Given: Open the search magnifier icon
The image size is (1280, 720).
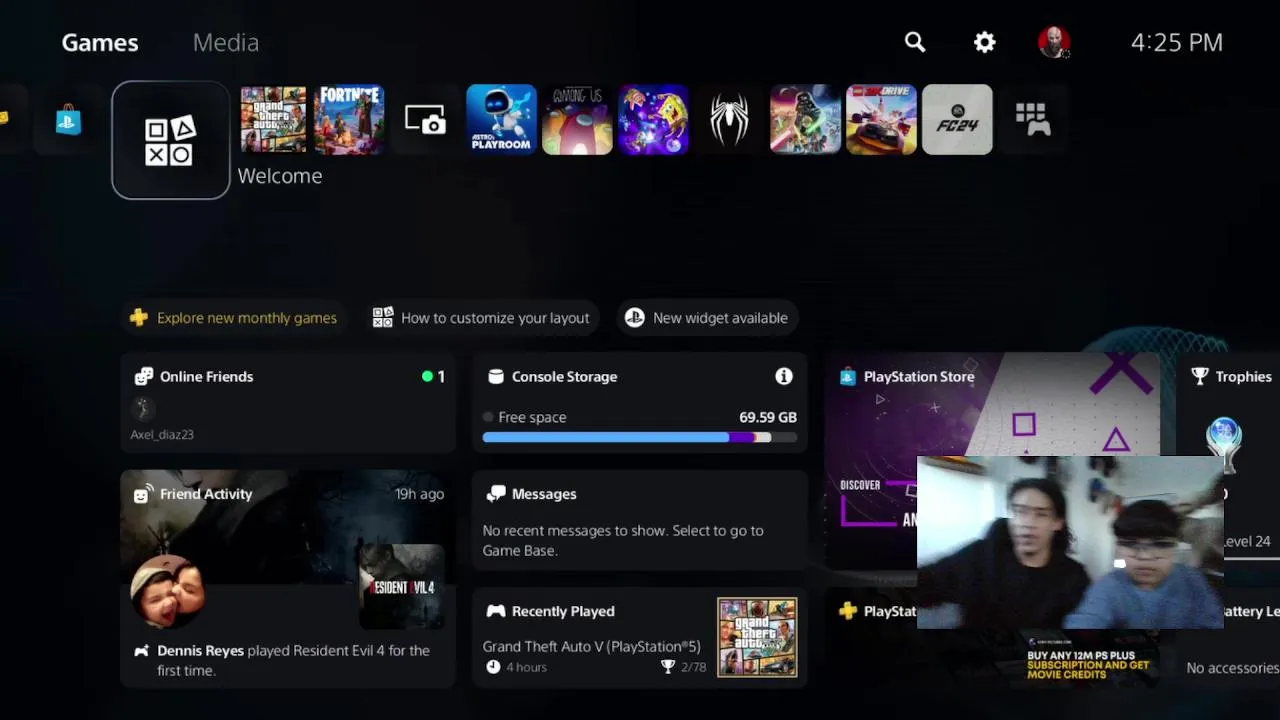Looking at the screenshot, I should pyautogui.click(x=915, y=42).
